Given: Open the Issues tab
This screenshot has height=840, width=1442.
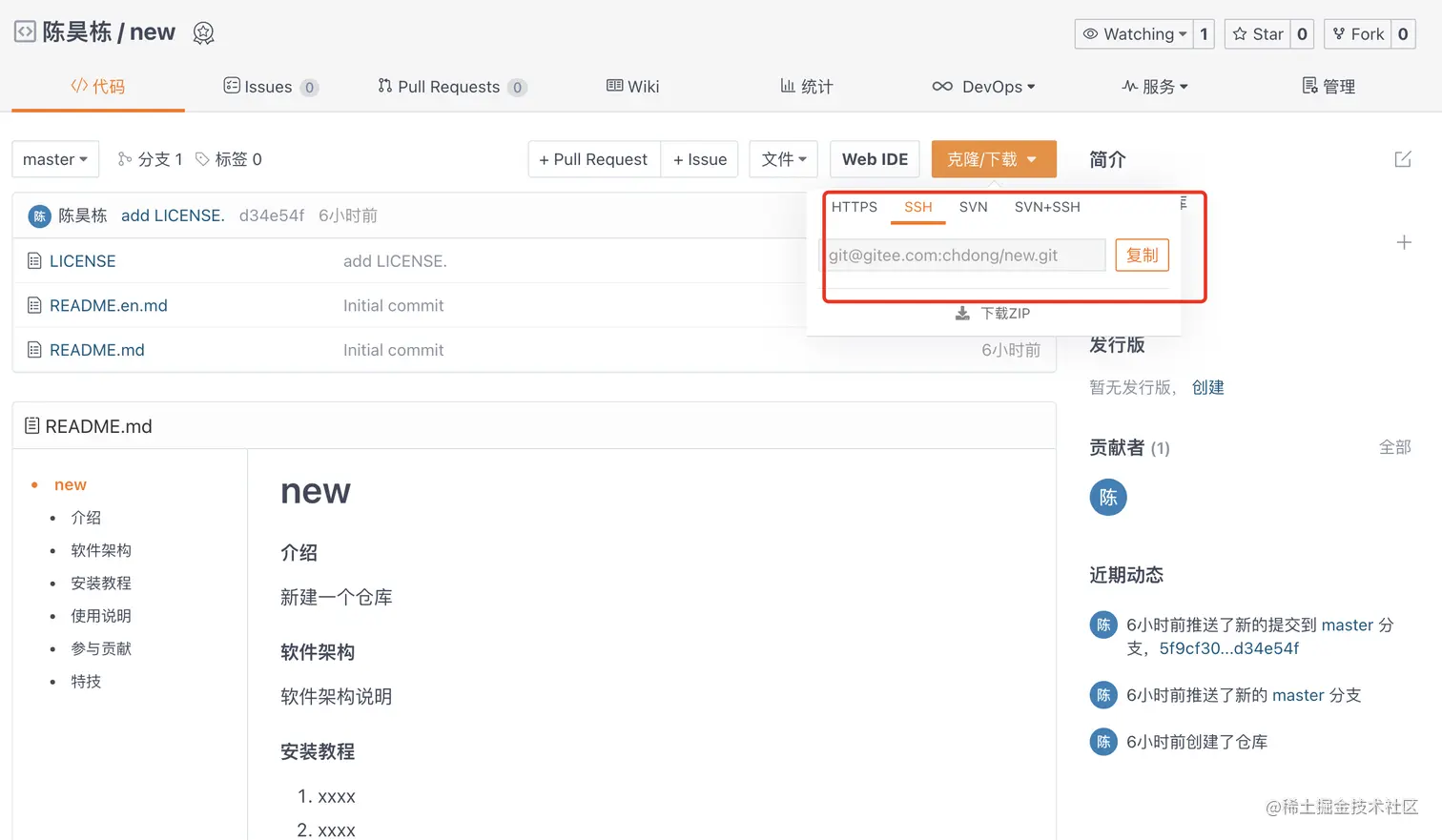Looking at the screenshot, I should click(x=271, y=87).
